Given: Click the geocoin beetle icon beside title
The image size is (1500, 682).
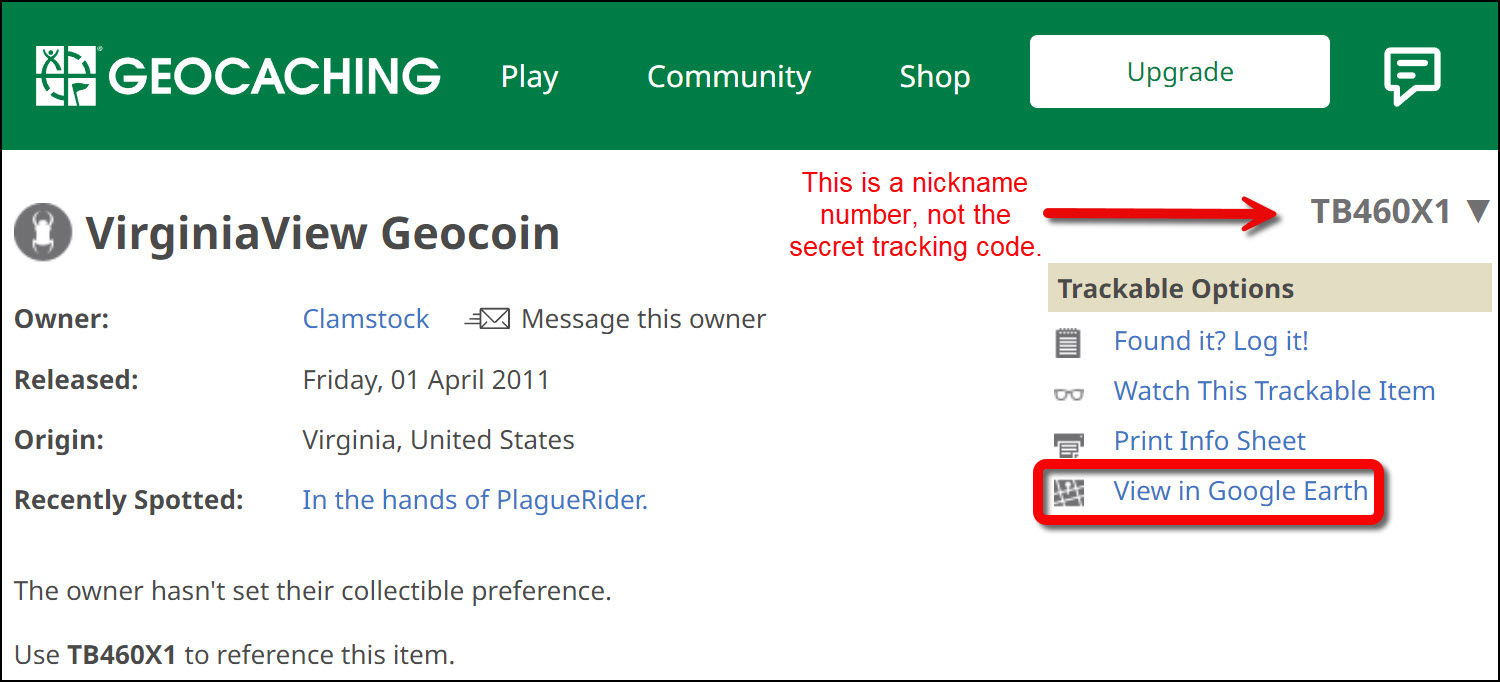Looking at the screenshot, I should [x=43, y=233].
